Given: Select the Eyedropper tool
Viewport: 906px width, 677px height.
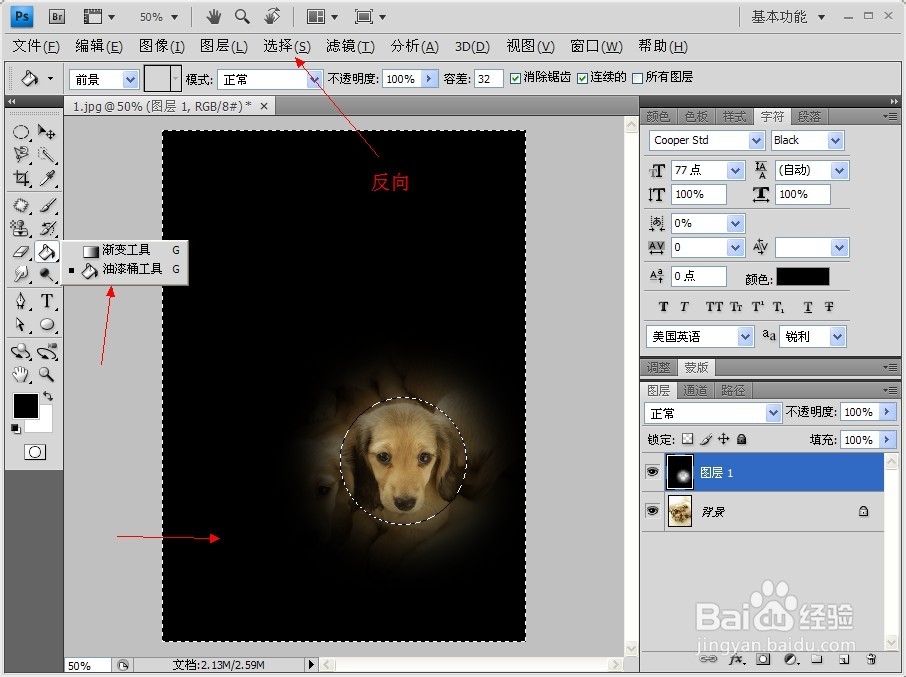Looking at the screenshot, I should coord(47,177).
